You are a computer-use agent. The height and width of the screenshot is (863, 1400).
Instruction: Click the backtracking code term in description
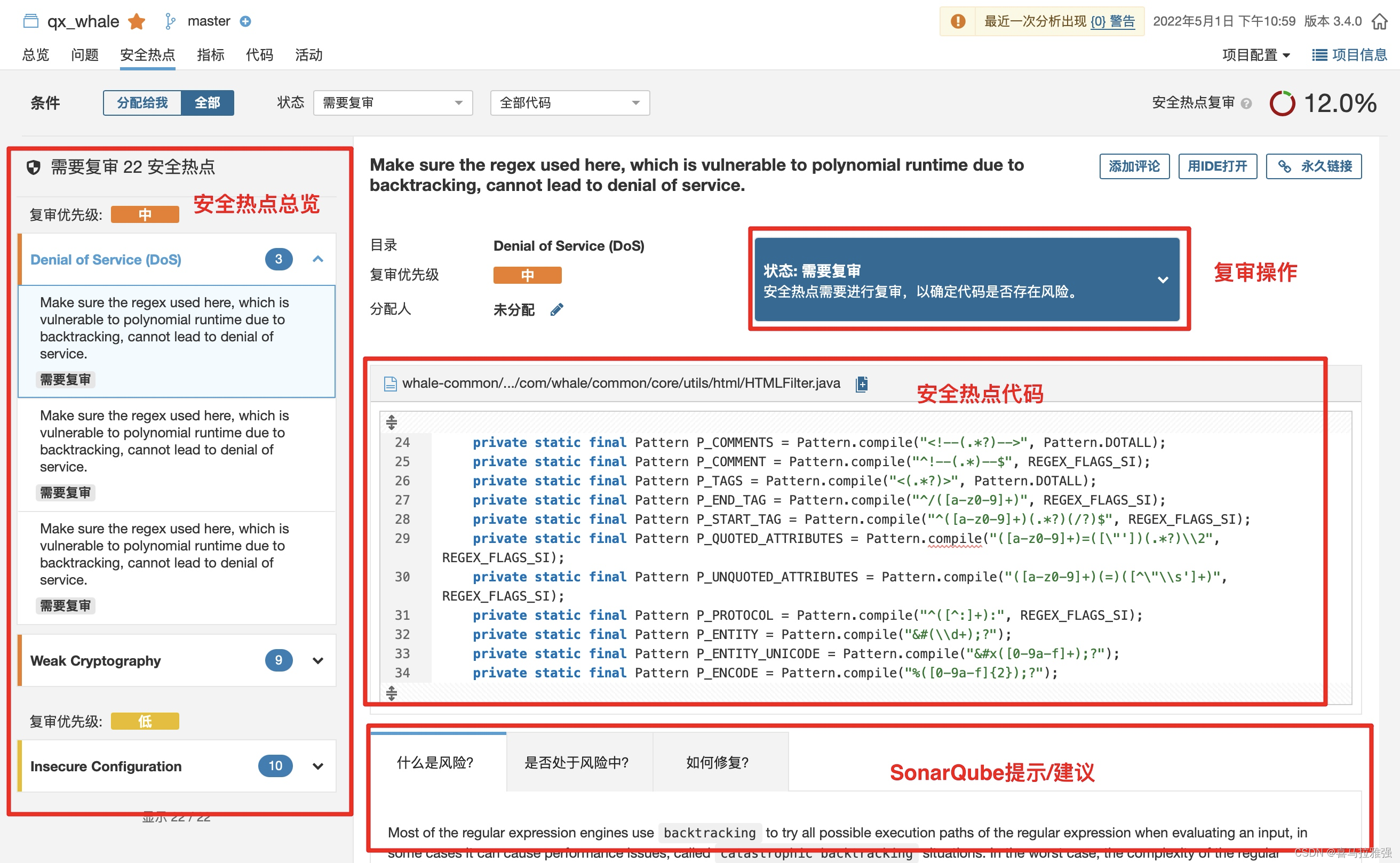coord(709,833)
